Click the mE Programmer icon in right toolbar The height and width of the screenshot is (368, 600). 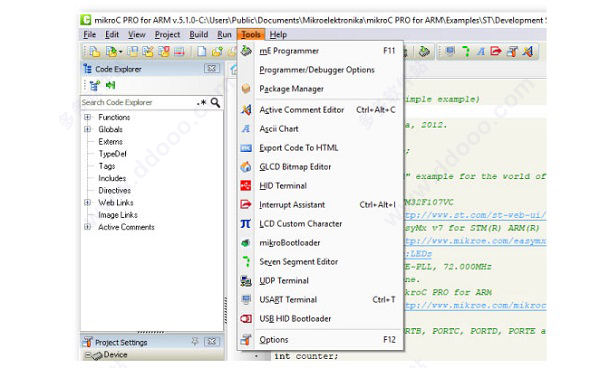click(424, 51)
